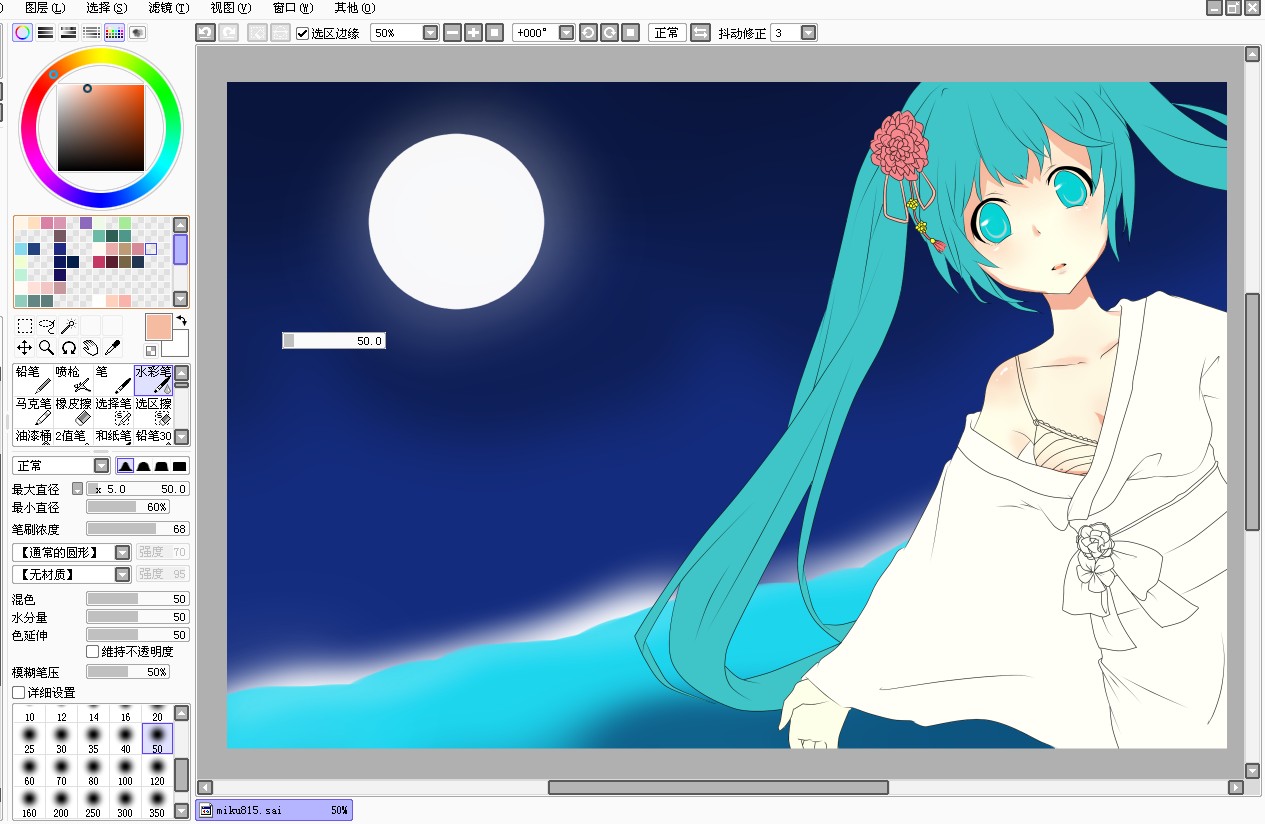Activate the lasso selection tool
Screen dimensions: 1265x824
pyautogui.click(x=47, y=326)
